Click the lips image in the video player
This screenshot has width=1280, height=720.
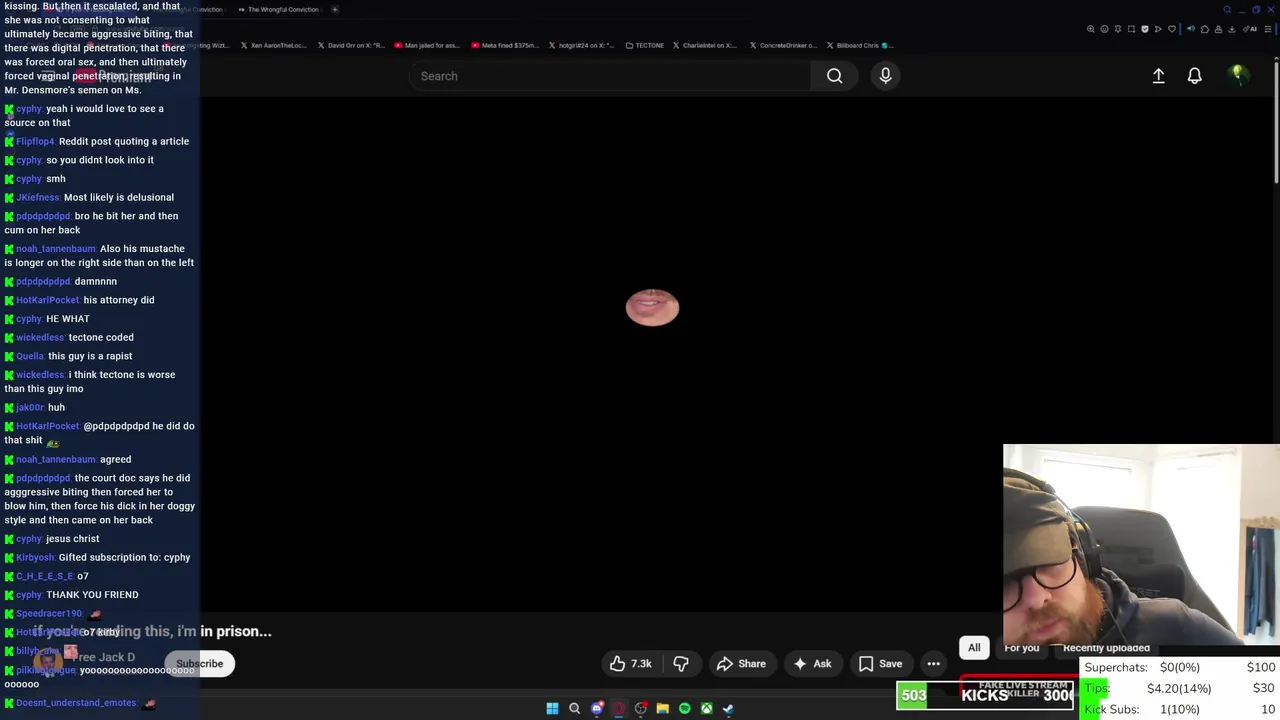pos(652,308)
